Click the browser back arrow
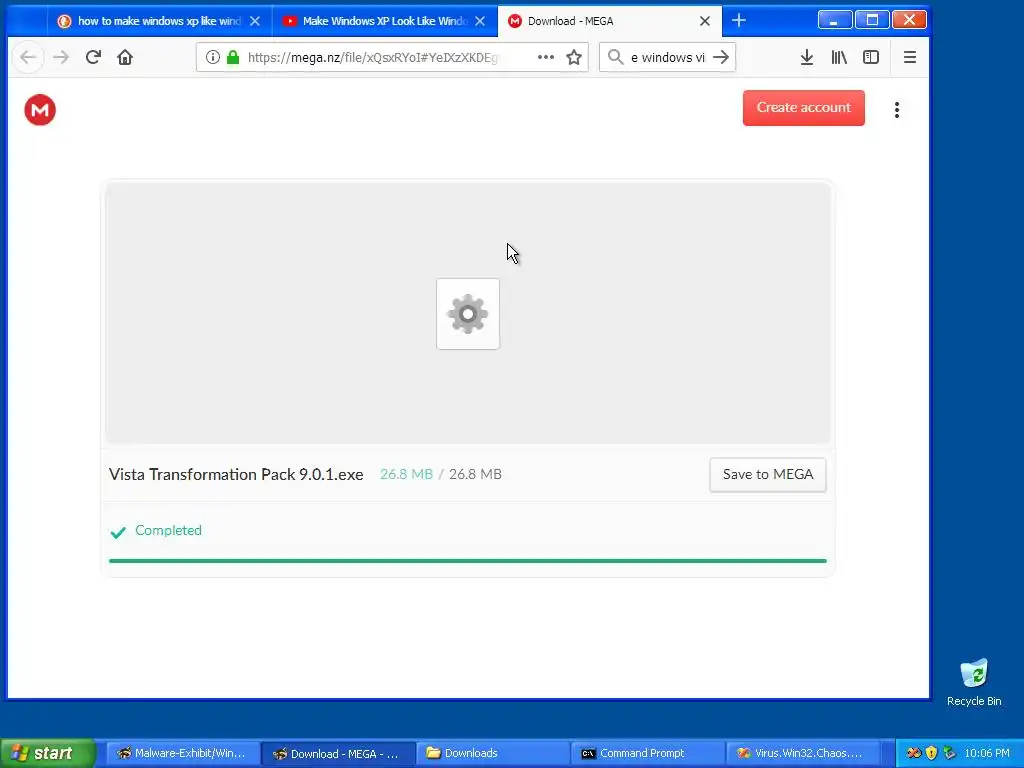The height and width of the screenshot is (768, 1024). [27, 57]
